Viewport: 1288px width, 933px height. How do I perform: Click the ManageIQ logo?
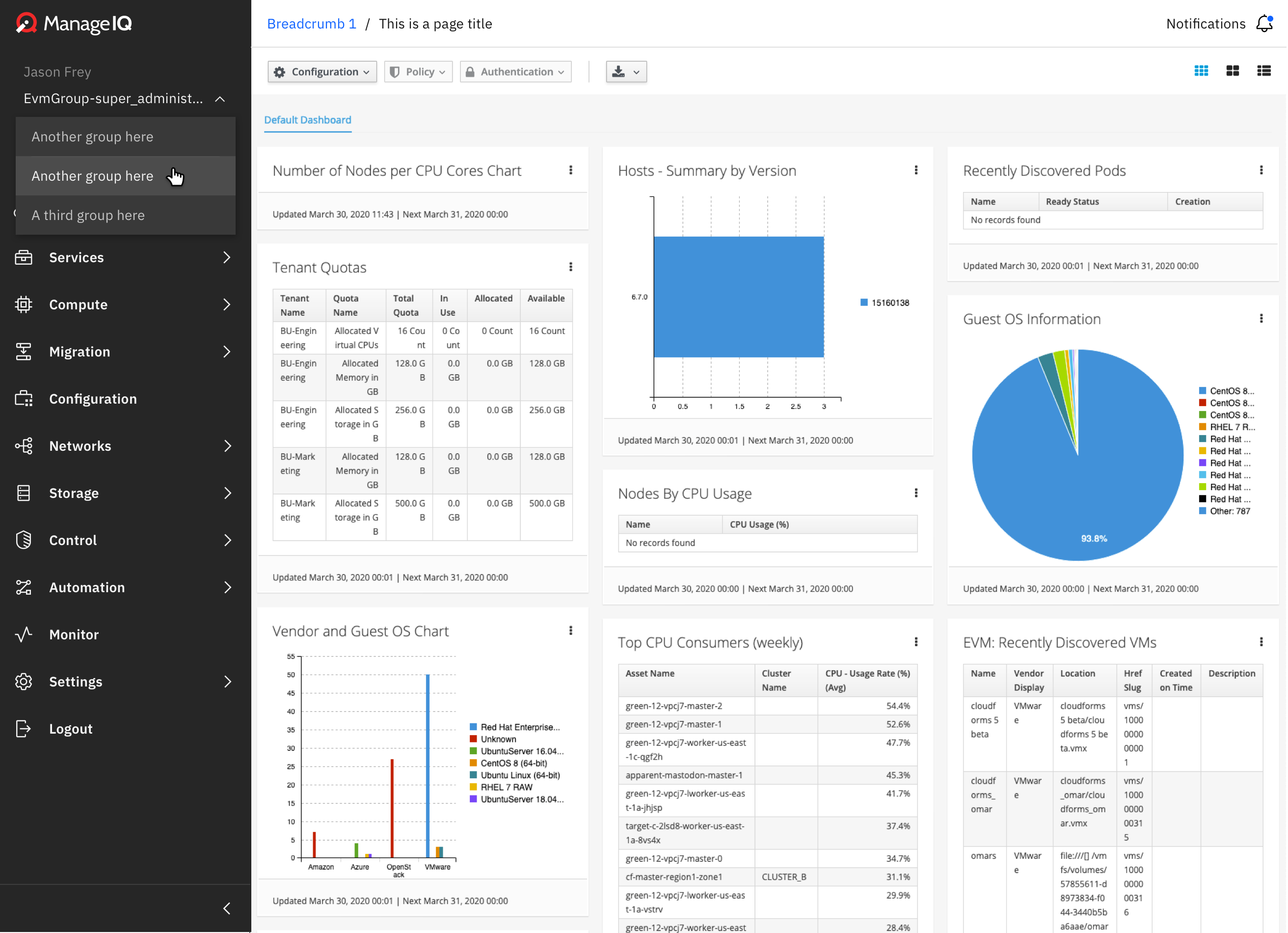click(x=73, y=24)
